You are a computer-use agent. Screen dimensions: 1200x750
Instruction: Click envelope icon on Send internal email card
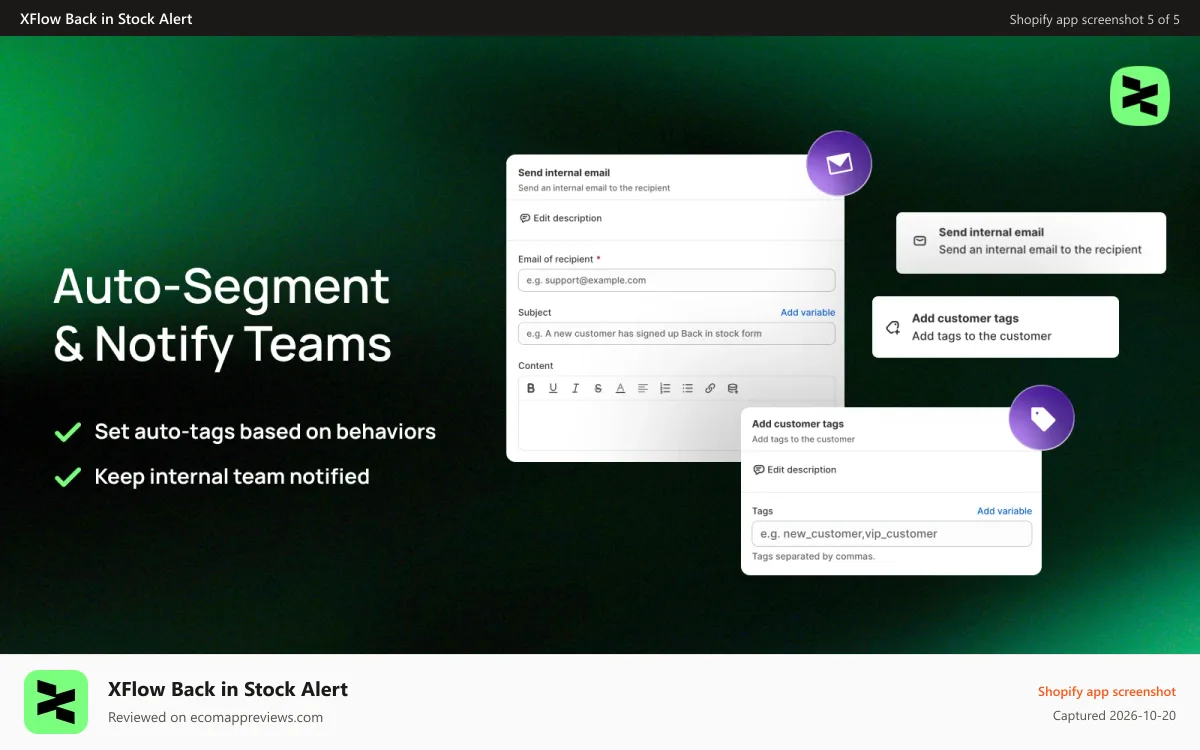pos(919,241)
